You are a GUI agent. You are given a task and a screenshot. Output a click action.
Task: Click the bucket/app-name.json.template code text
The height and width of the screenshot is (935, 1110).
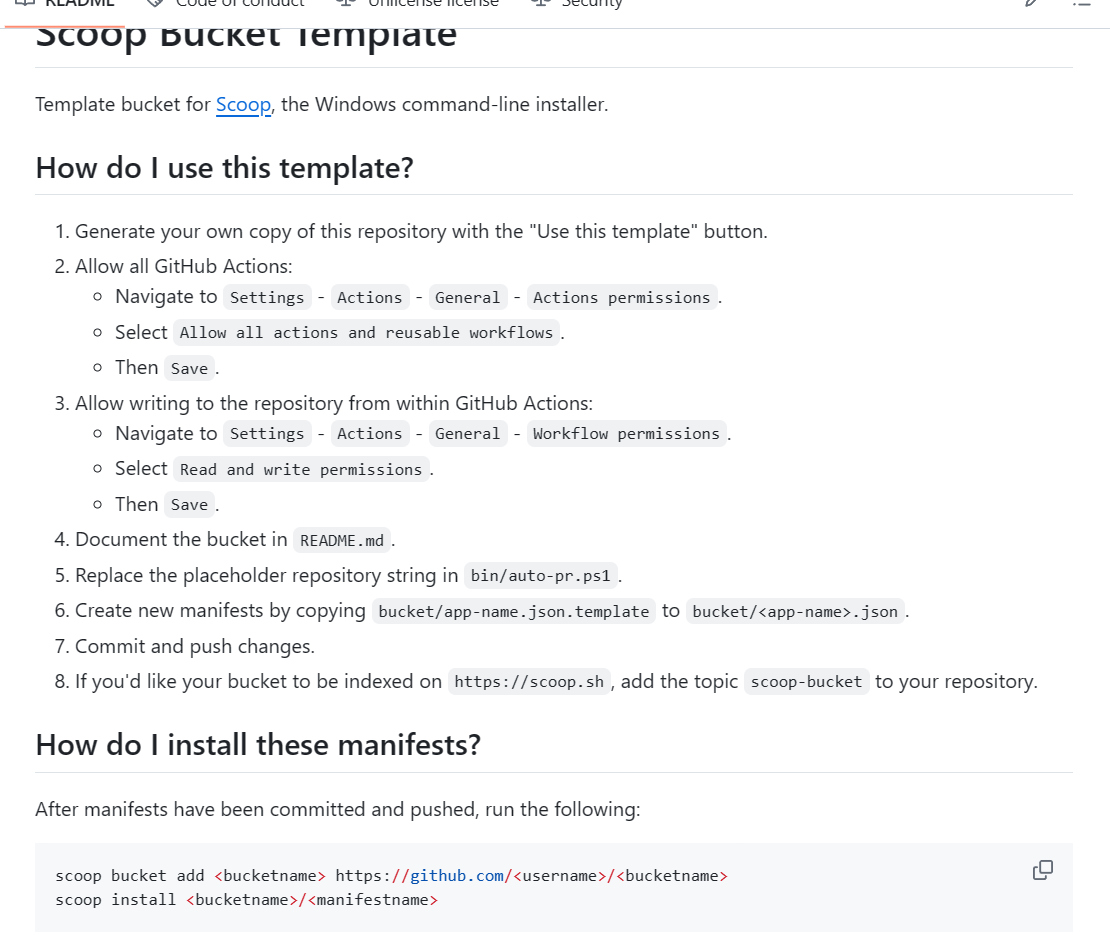point(513,611)
